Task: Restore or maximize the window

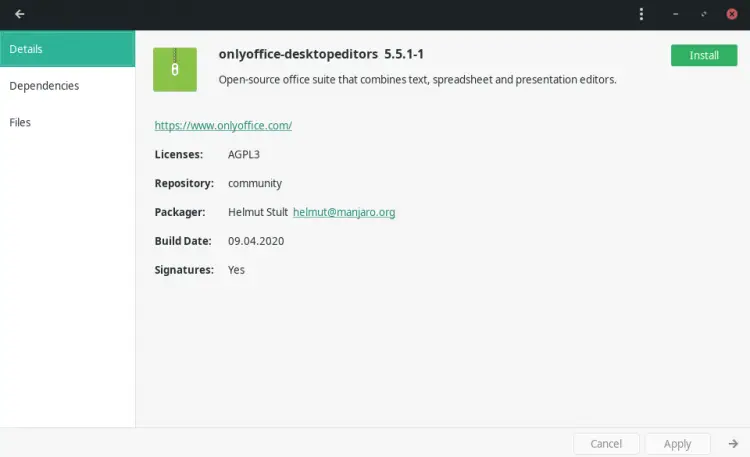Action: click(x=704, y=15)
